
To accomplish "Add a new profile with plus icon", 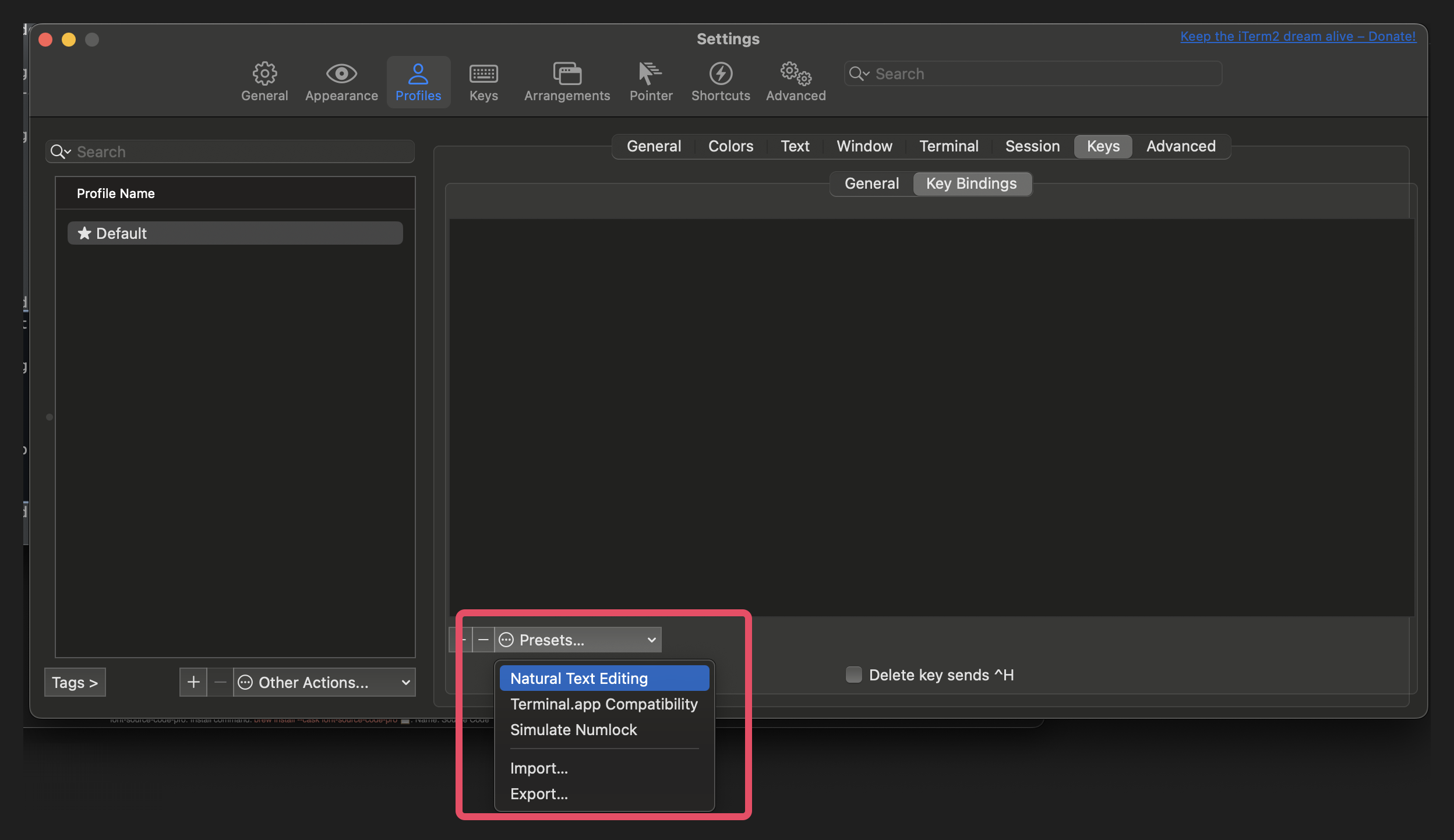I will pos(193,682).
